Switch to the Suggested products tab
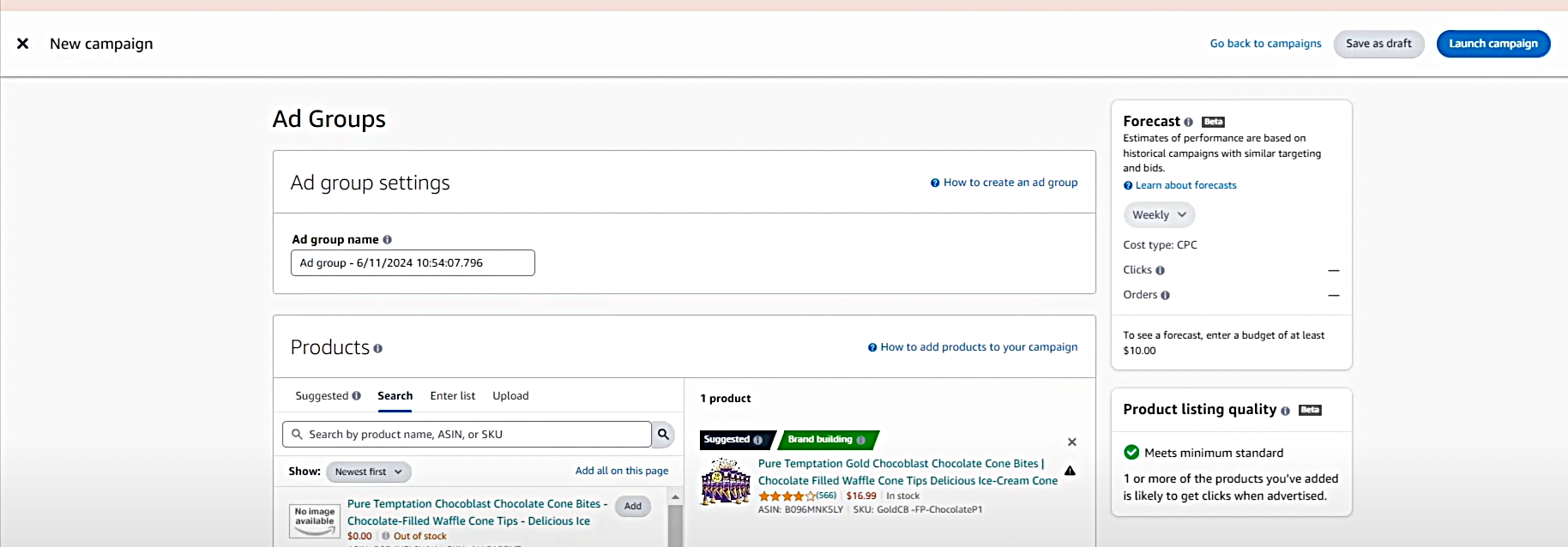This screenshot has height=547, width=1568. click(322, 396)
